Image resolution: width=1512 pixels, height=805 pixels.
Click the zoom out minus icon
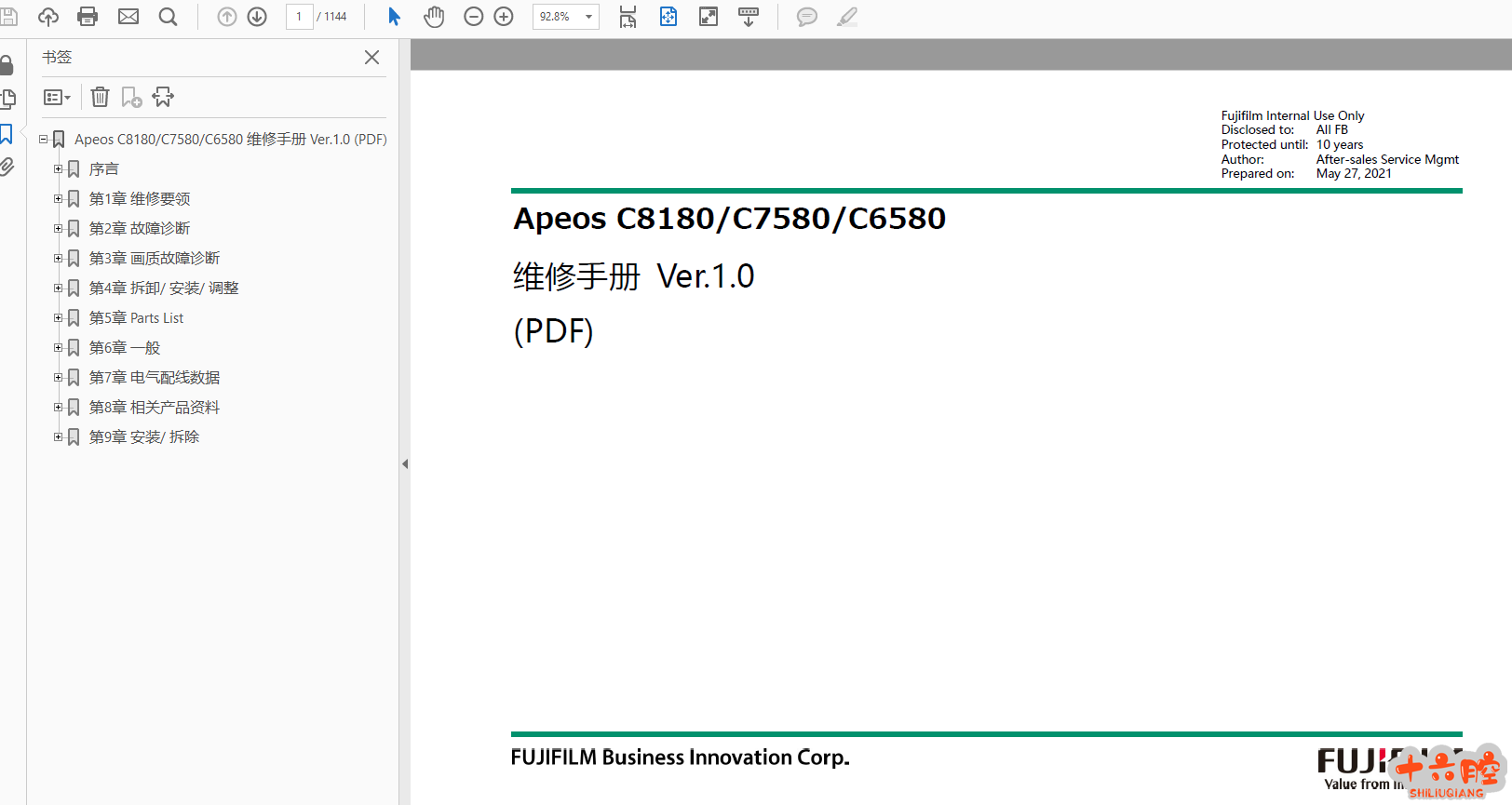(473, 17)
